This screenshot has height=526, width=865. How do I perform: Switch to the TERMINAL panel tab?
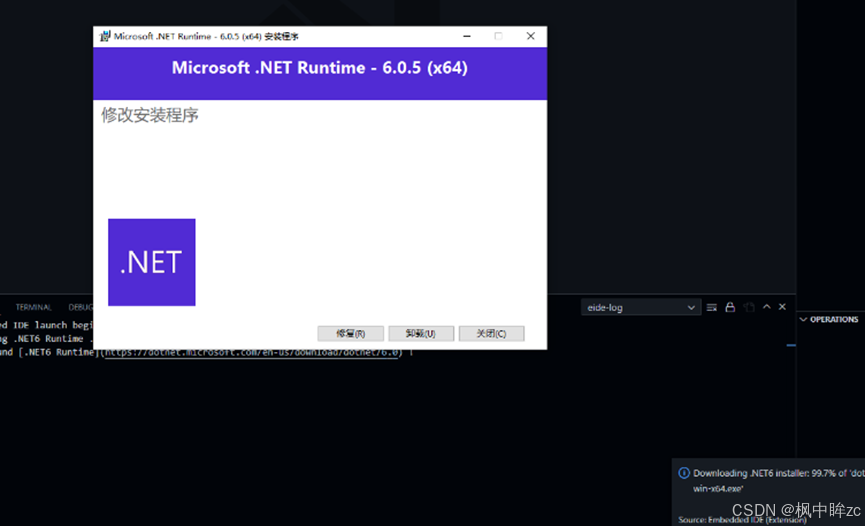tap(34, 307)
